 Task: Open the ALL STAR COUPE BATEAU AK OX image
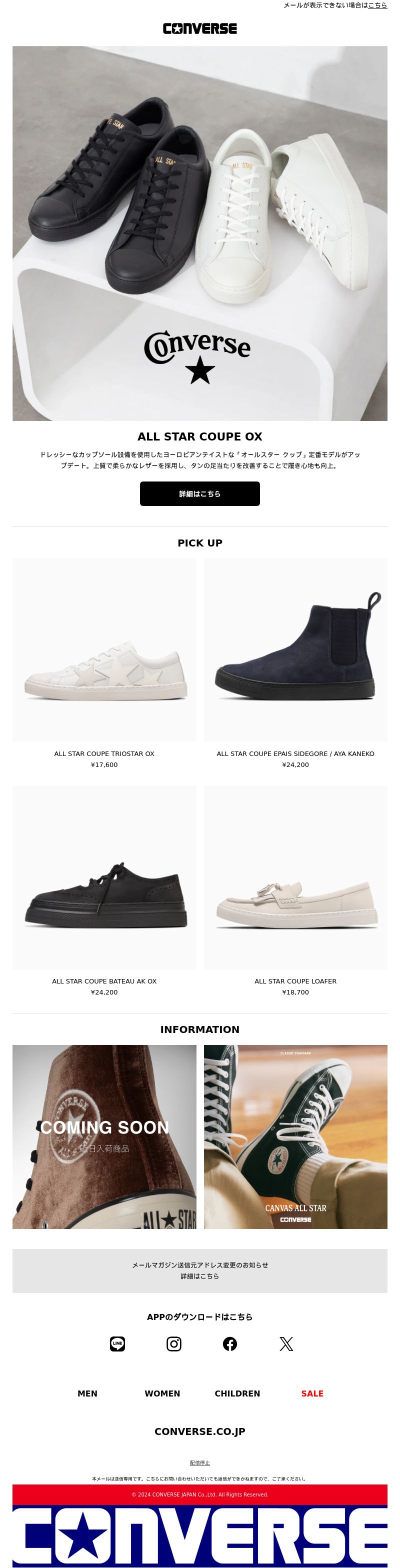coord(104,877)
